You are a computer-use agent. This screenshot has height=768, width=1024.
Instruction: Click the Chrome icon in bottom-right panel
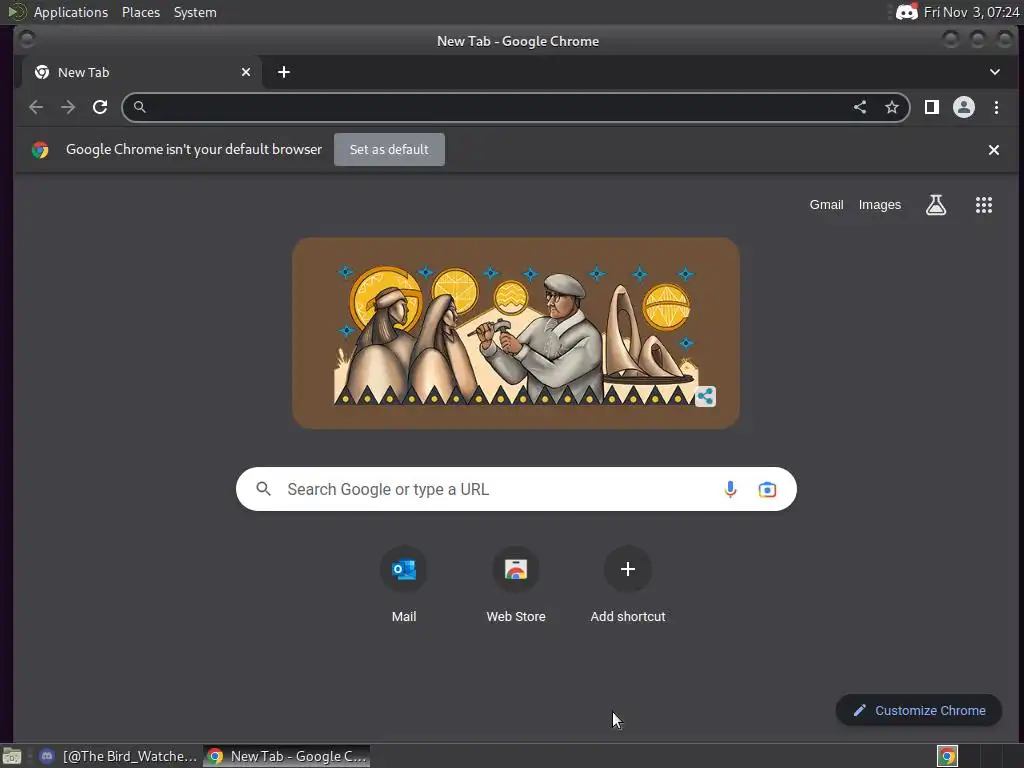[947, 756]
